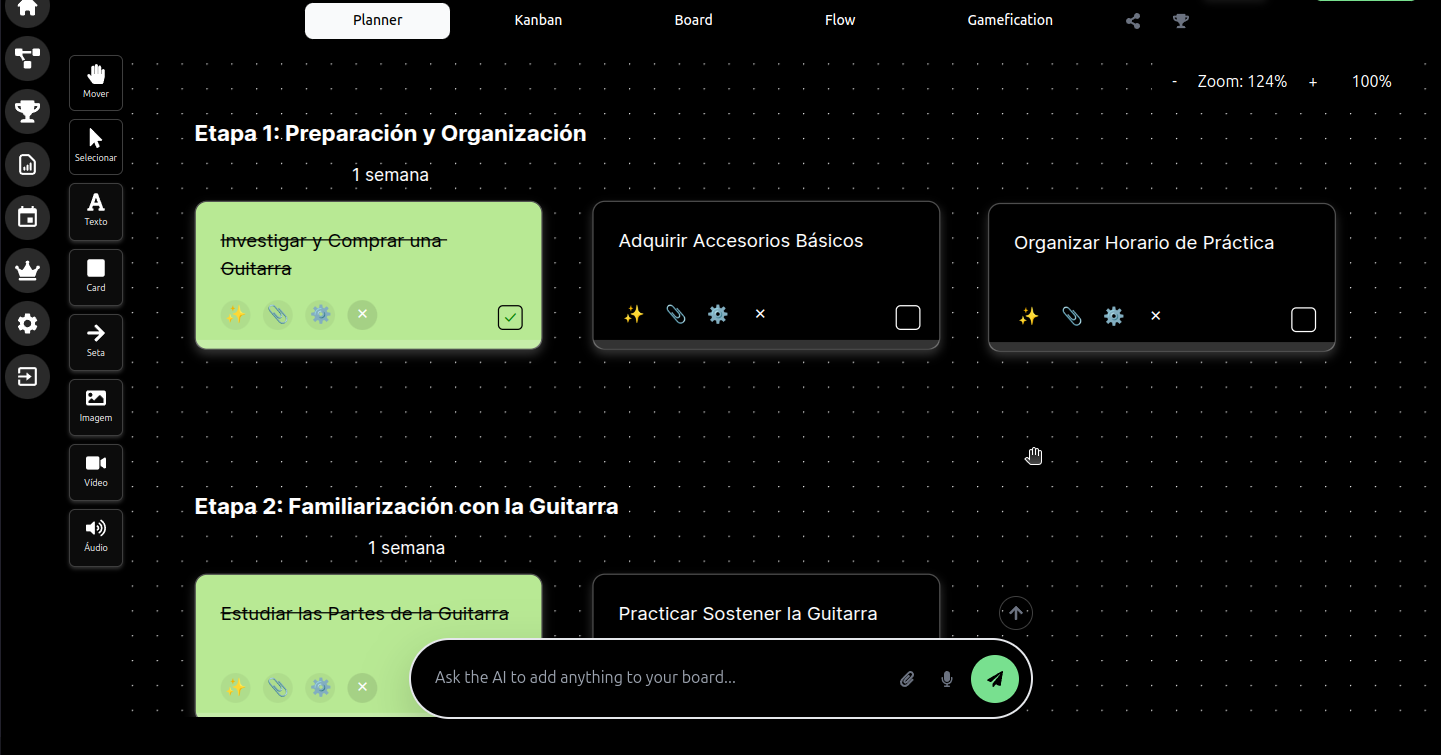Check the Adquirir Accesorios Básicos task checkbox
The image size is (1441, 755).
(x=908, y=317)
